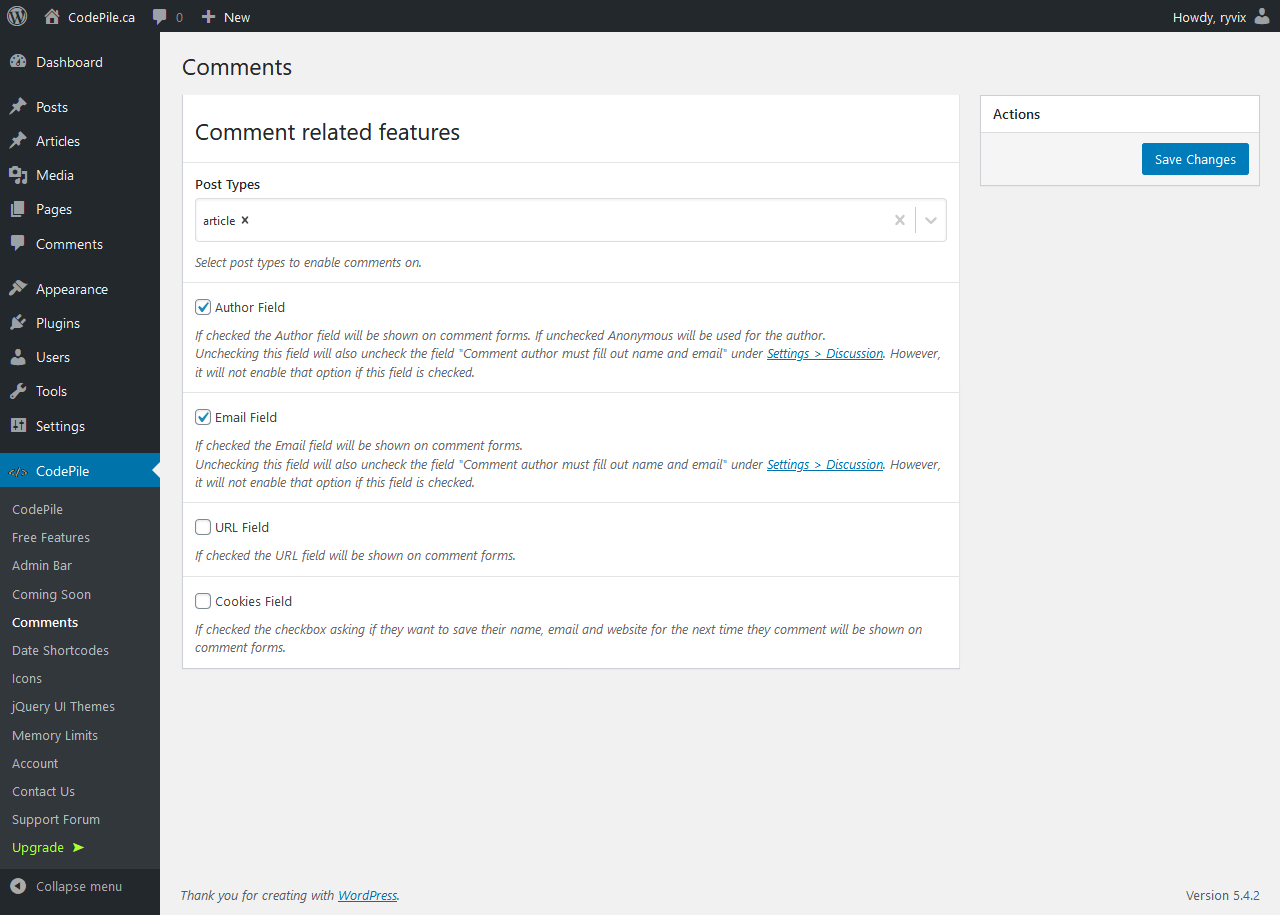Image resolution: width=1280 pixels, height=915 pixels.
Task: Enable the Cookies Field checkbox
Action: pos(203,602)
